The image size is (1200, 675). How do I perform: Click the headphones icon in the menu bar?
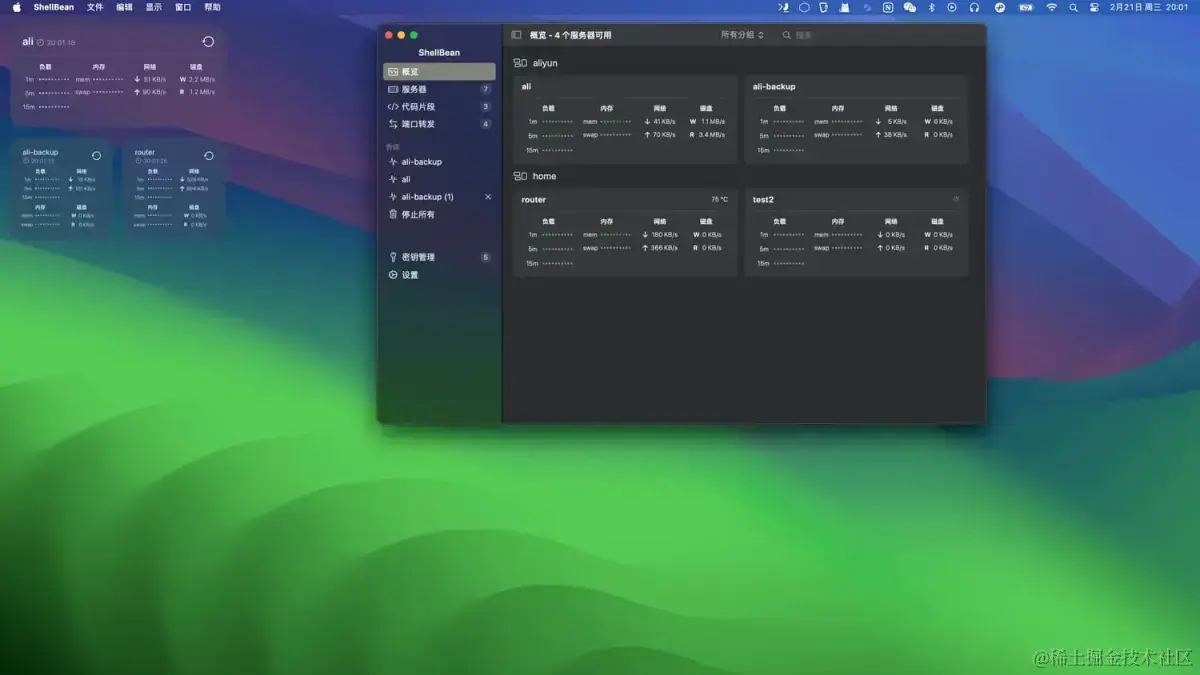(x=974, y=7)
